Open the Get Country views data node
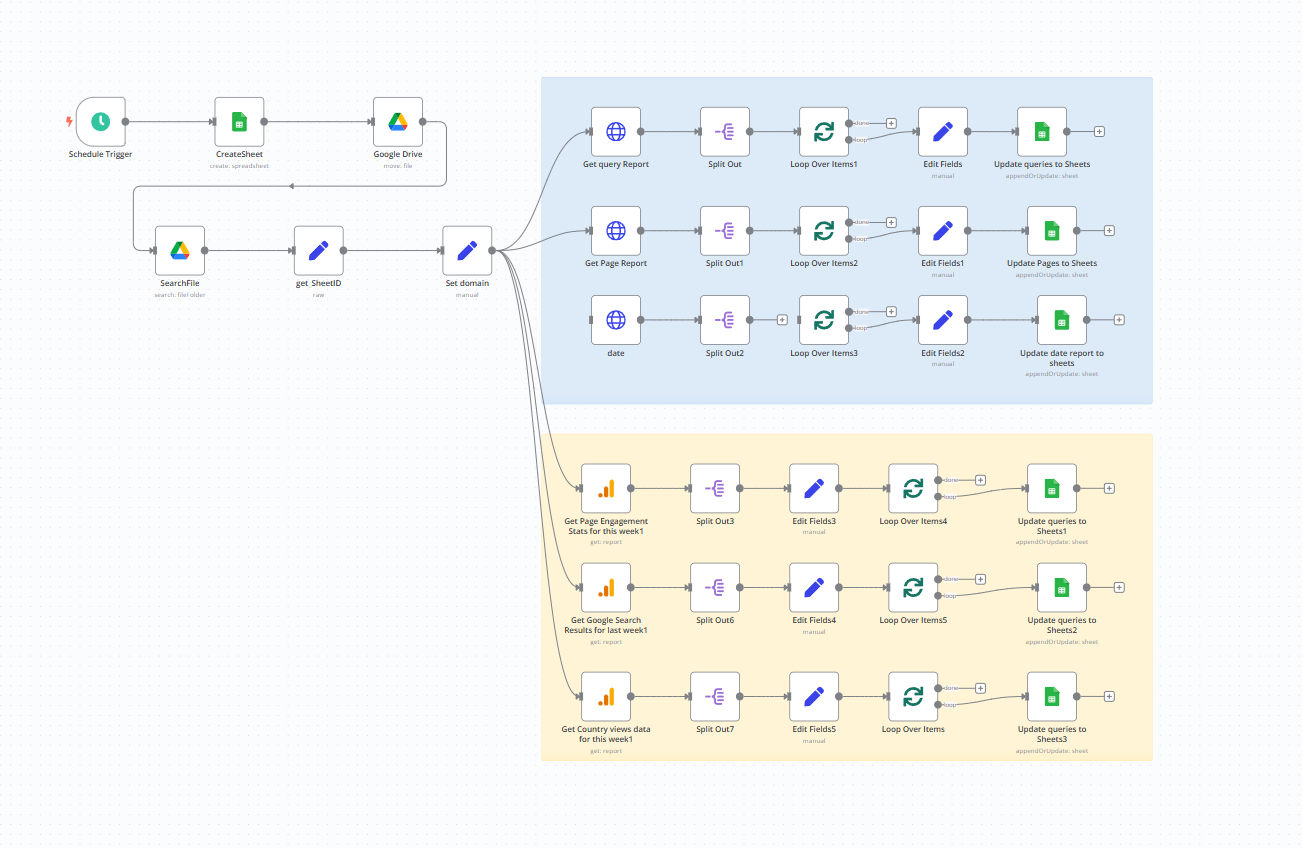This screenshot has width=1303, height=848. click(606, 697)
